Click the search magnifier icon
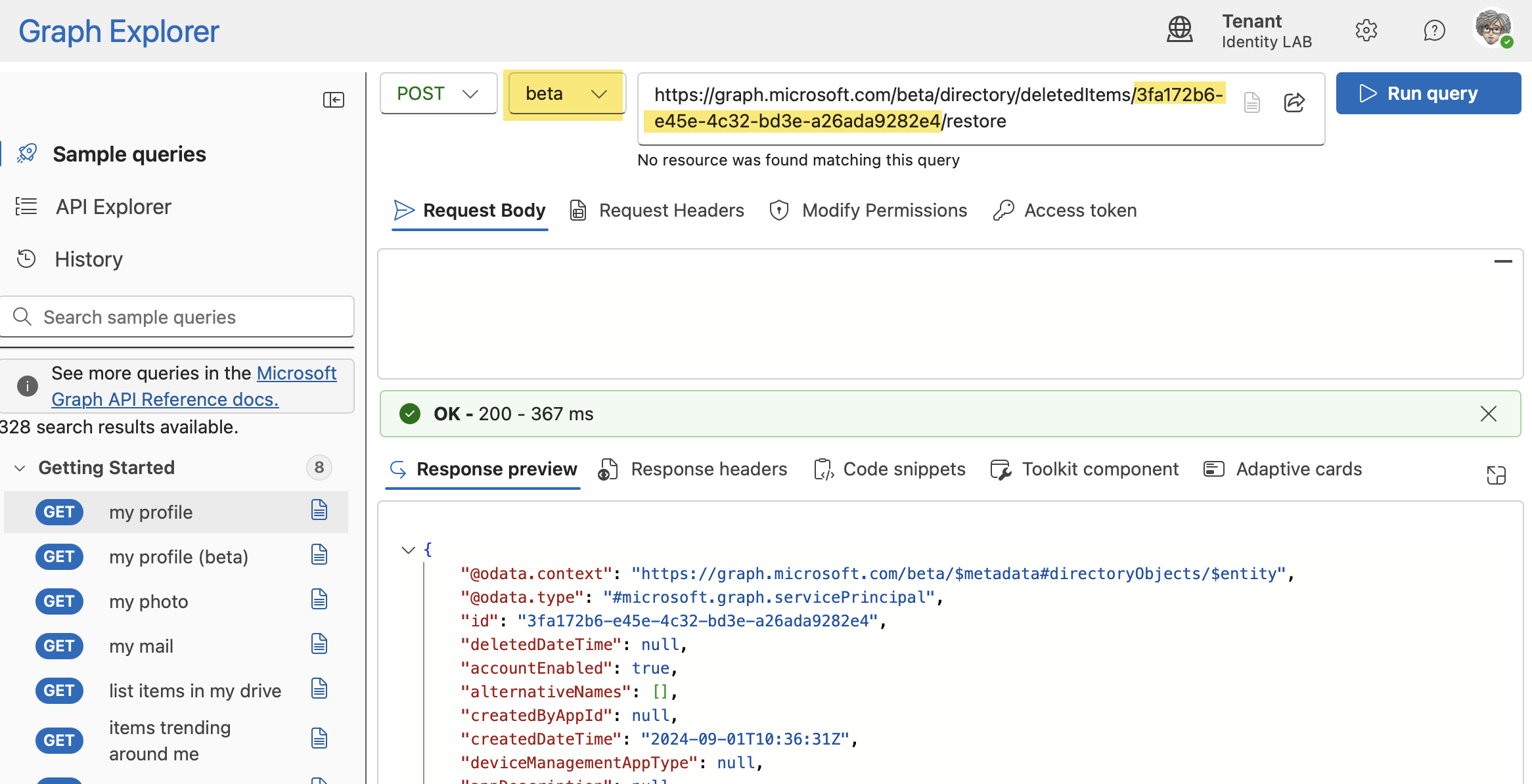1532x784 pixels. 22,316
